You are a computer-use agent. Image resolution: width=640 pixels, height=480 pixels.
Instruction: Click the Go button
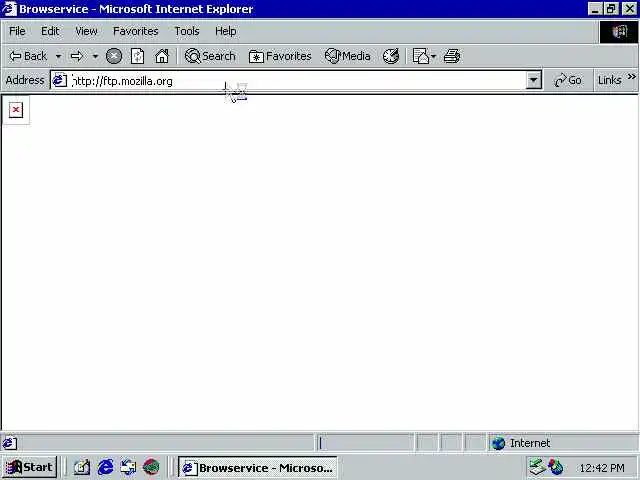[568, 80]
